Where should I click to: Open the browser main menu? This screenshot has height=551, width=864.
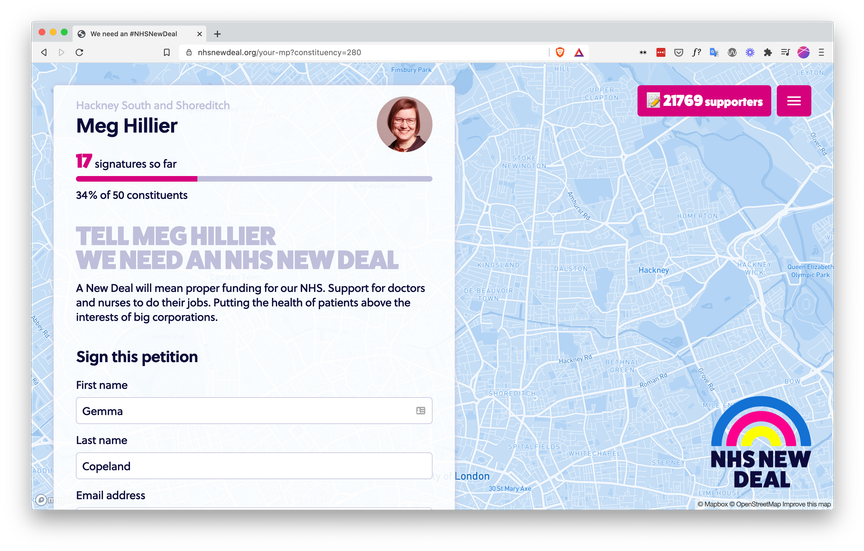tap(821, 52)
